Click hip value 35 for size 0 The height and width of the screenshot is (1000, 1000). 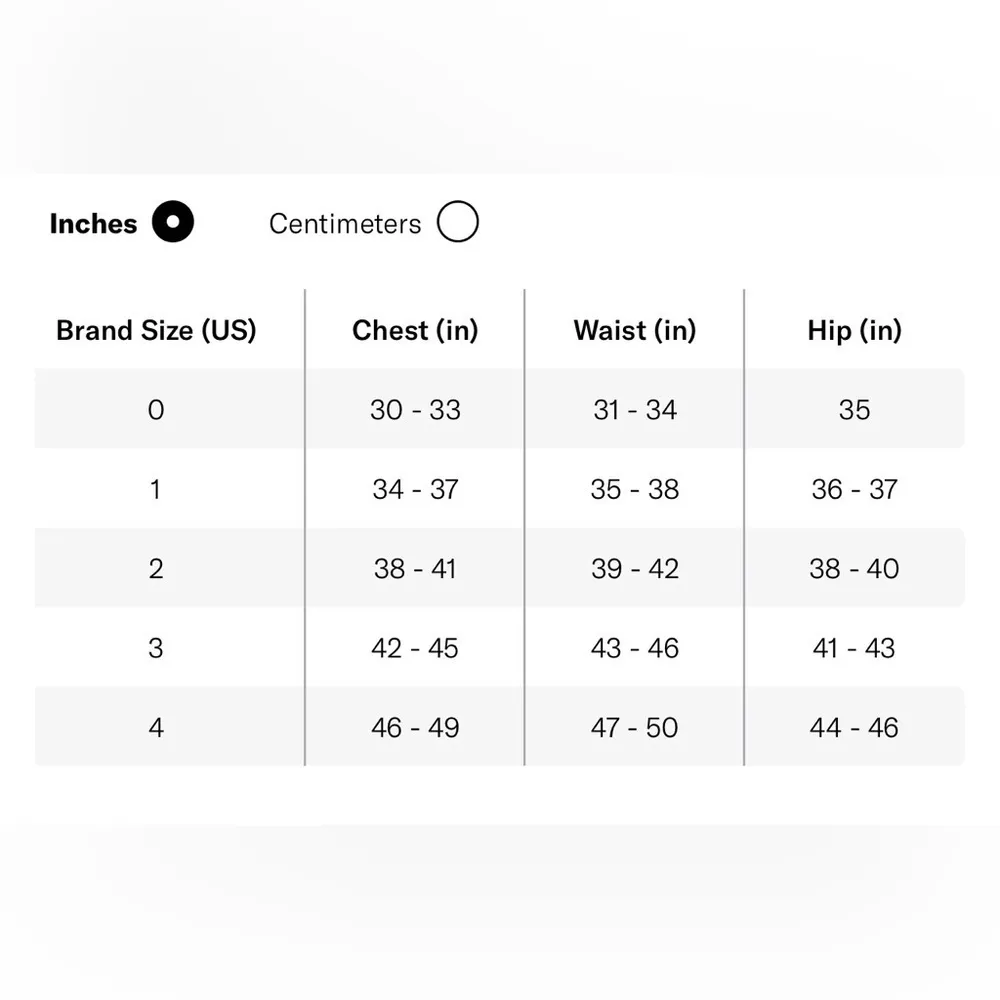click(854, 409)
